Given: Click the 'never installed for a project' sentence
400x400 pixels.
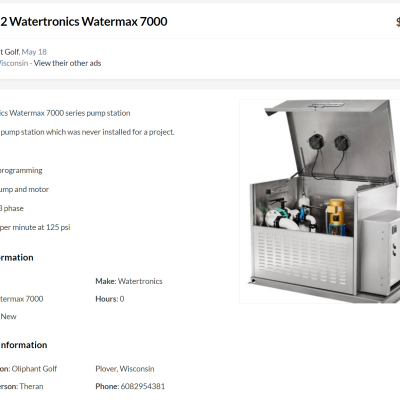Looking at the screenshot, I should [x=87, y=132].
